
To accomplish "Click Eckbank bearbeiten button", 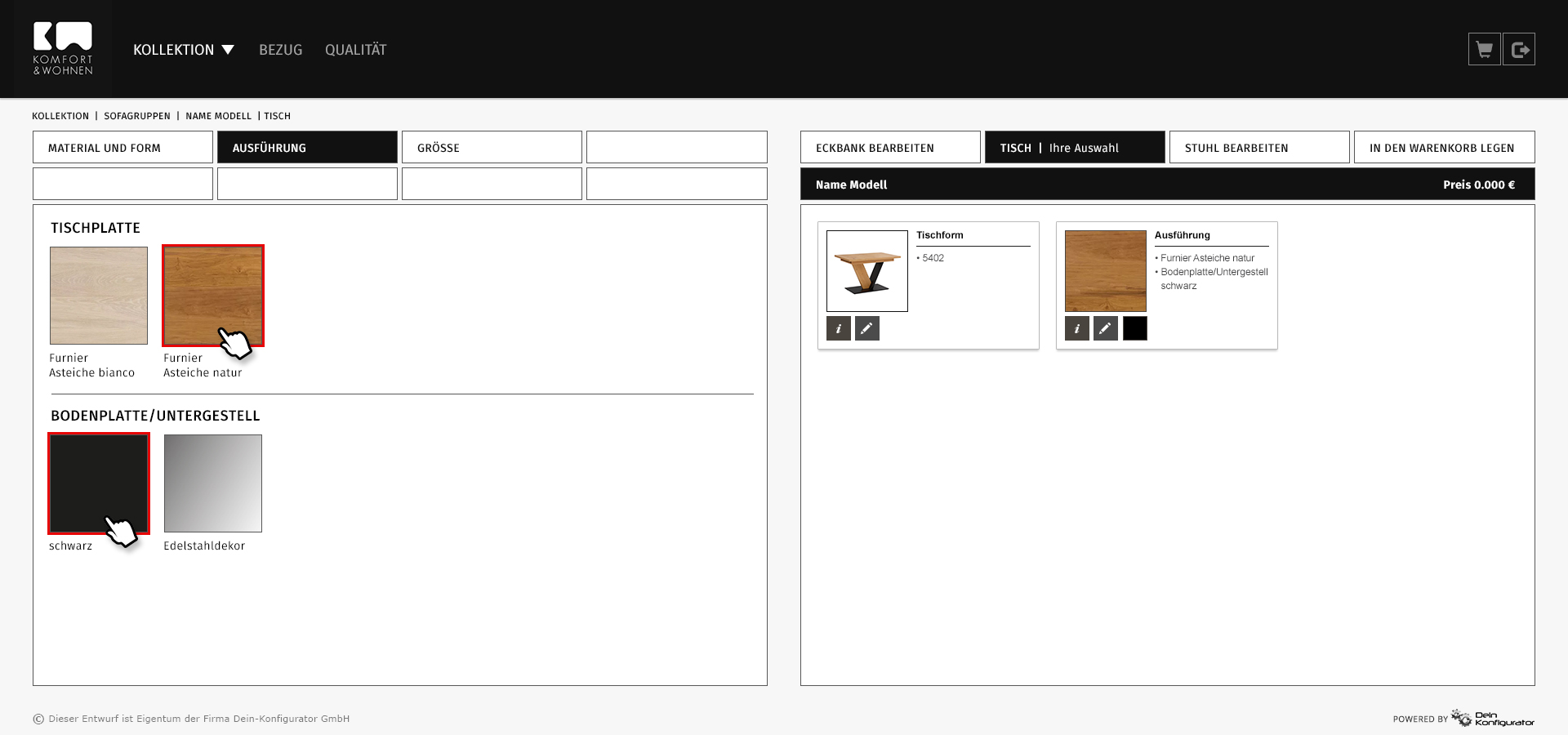I will coord(890,148).
